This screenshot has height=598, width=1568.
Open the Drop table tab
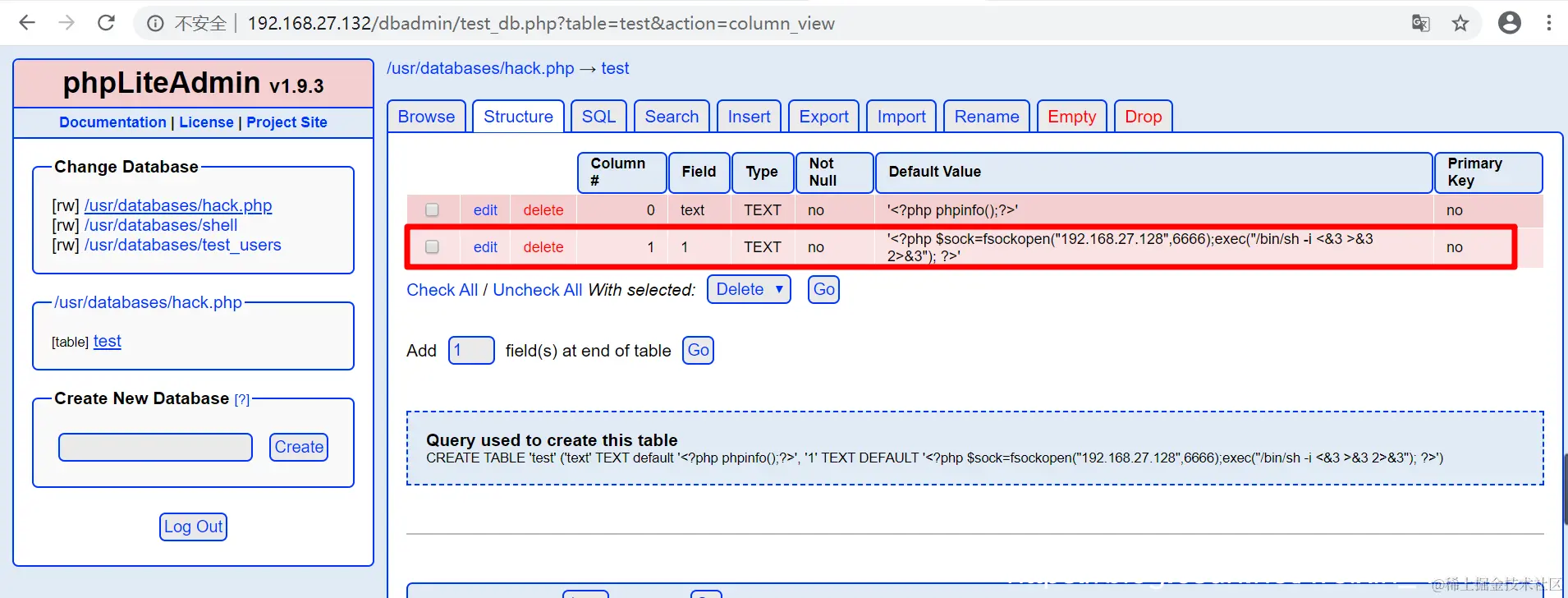(x=1143, y=117)
